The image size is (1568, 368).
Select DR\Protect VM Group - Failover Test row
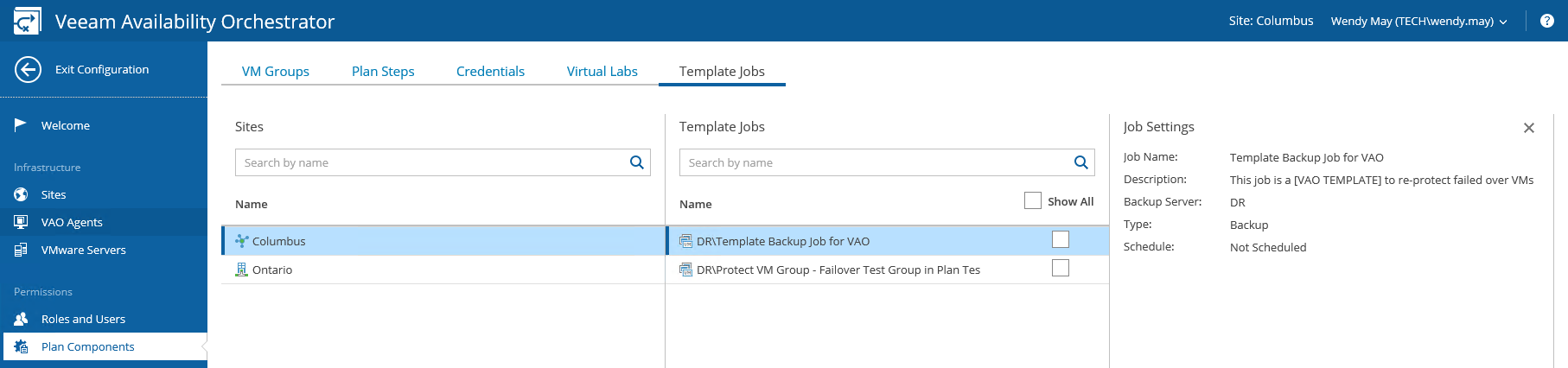tap(888, 270)
